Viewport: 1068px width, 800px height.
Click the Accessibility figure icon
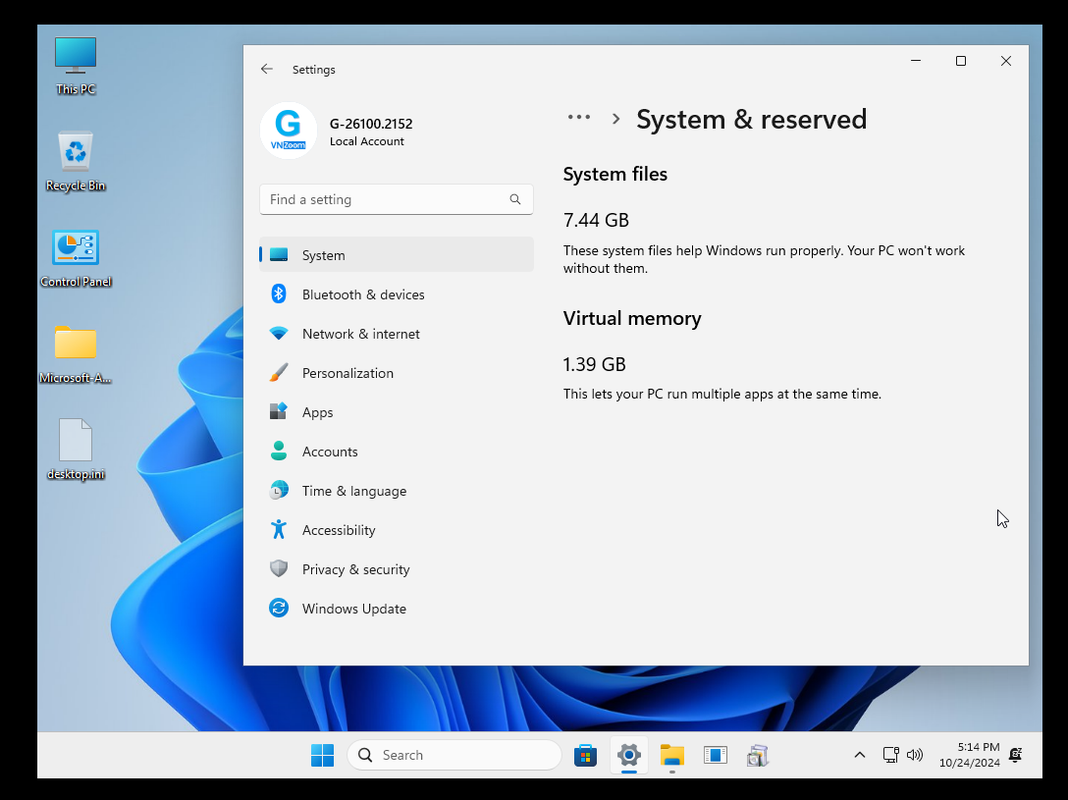279,529
